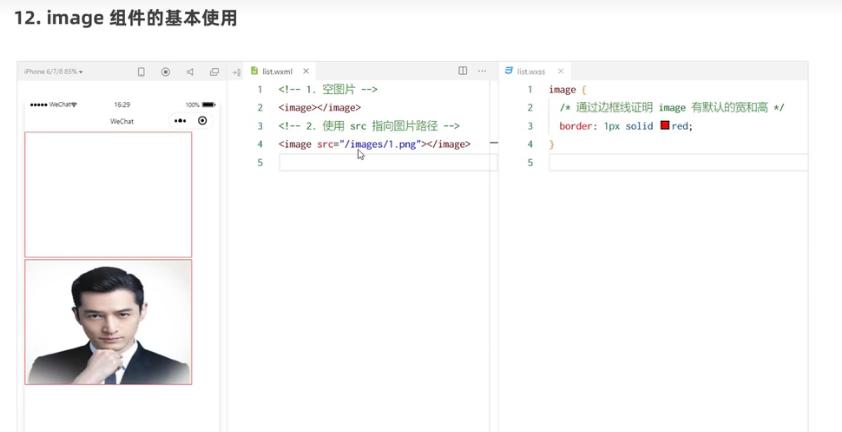Click line number 4 in list.wxml
The height and width of the screenshot is (432, 842).
(x=260, y=145)
